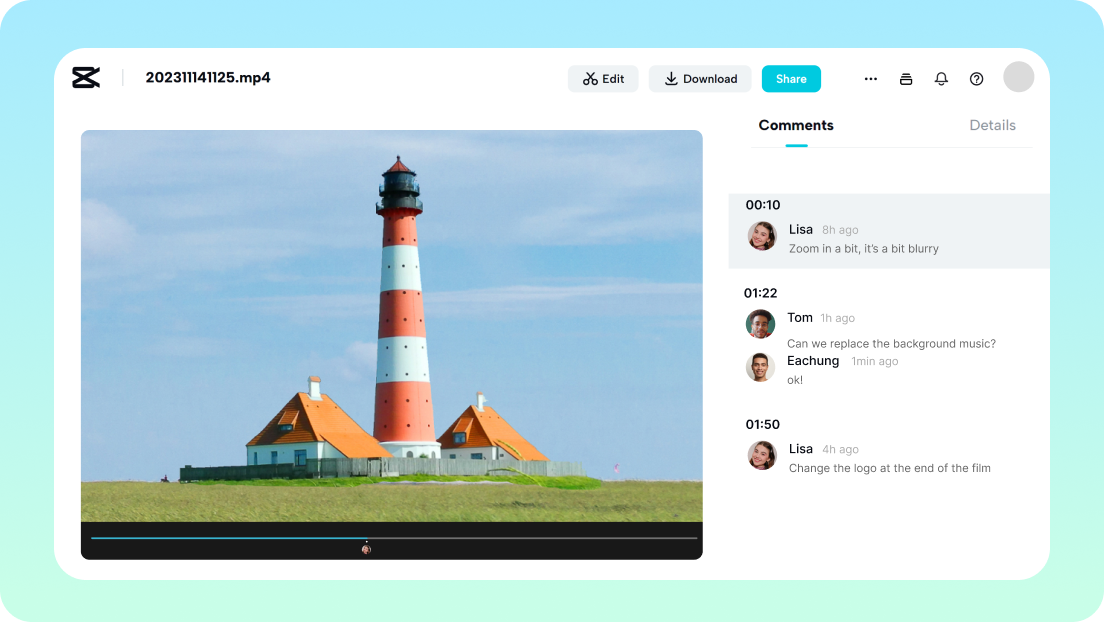Click the Download arrow icon
Screen dimensions: 1104x622
point(671,78)
